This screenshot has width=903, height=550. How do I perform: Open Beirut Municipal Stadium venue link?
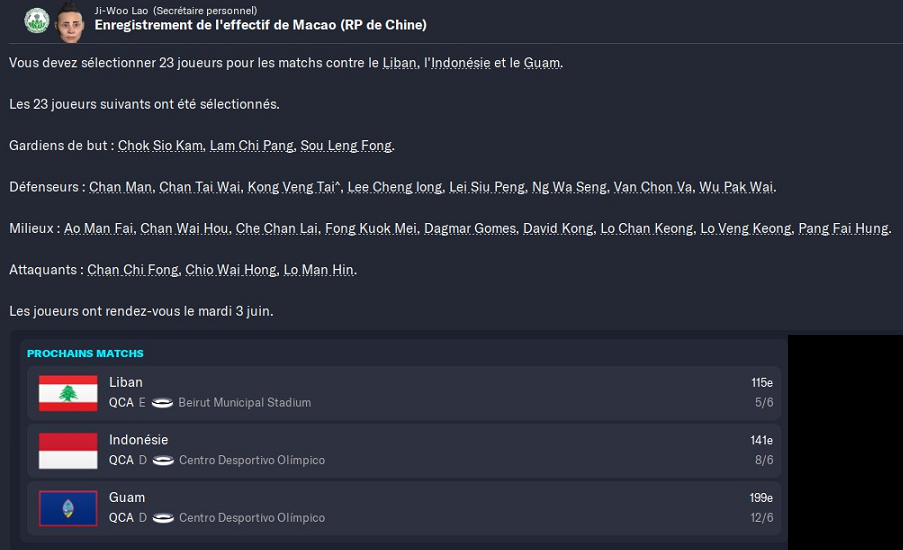click(x=244, y=403)
